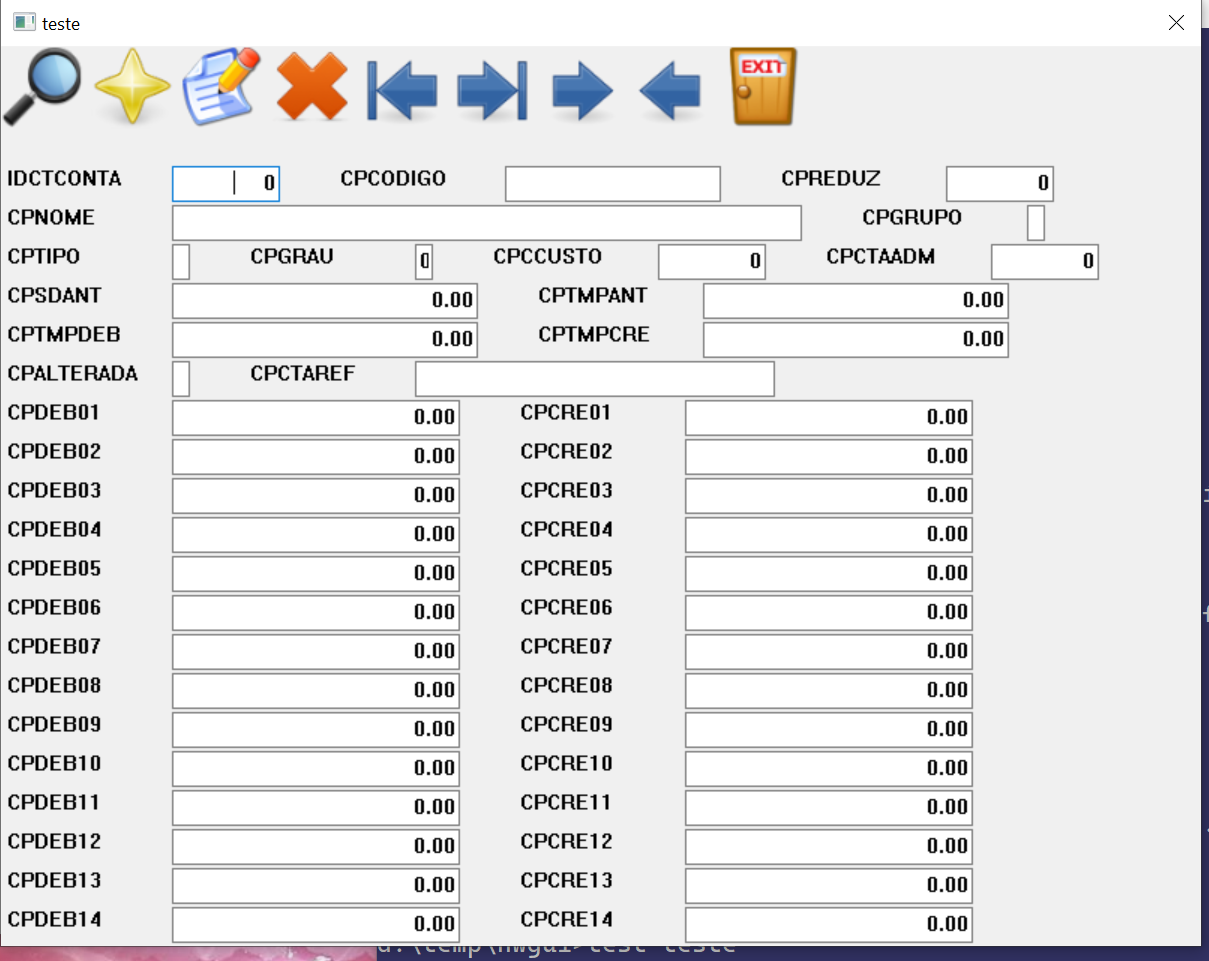
Task: Click the small CPALTERADA field
Action: 181,379
